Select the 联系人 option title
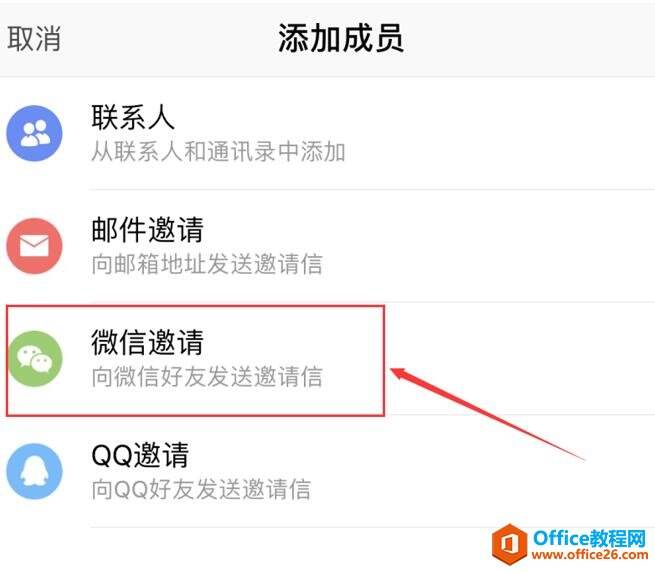Image resolution: width=655 pixels, height=572 pixels. tap(133, 117)
